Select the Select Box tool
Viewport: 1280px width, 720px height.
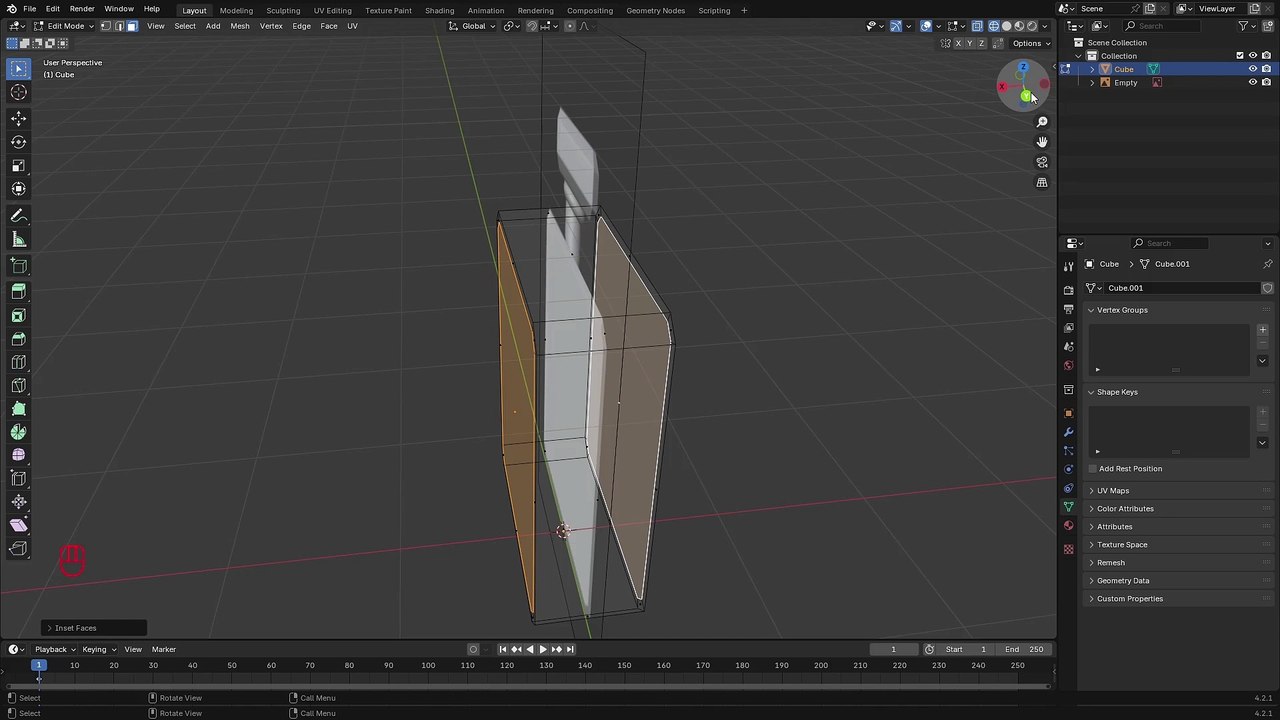[x=18, y=68]
